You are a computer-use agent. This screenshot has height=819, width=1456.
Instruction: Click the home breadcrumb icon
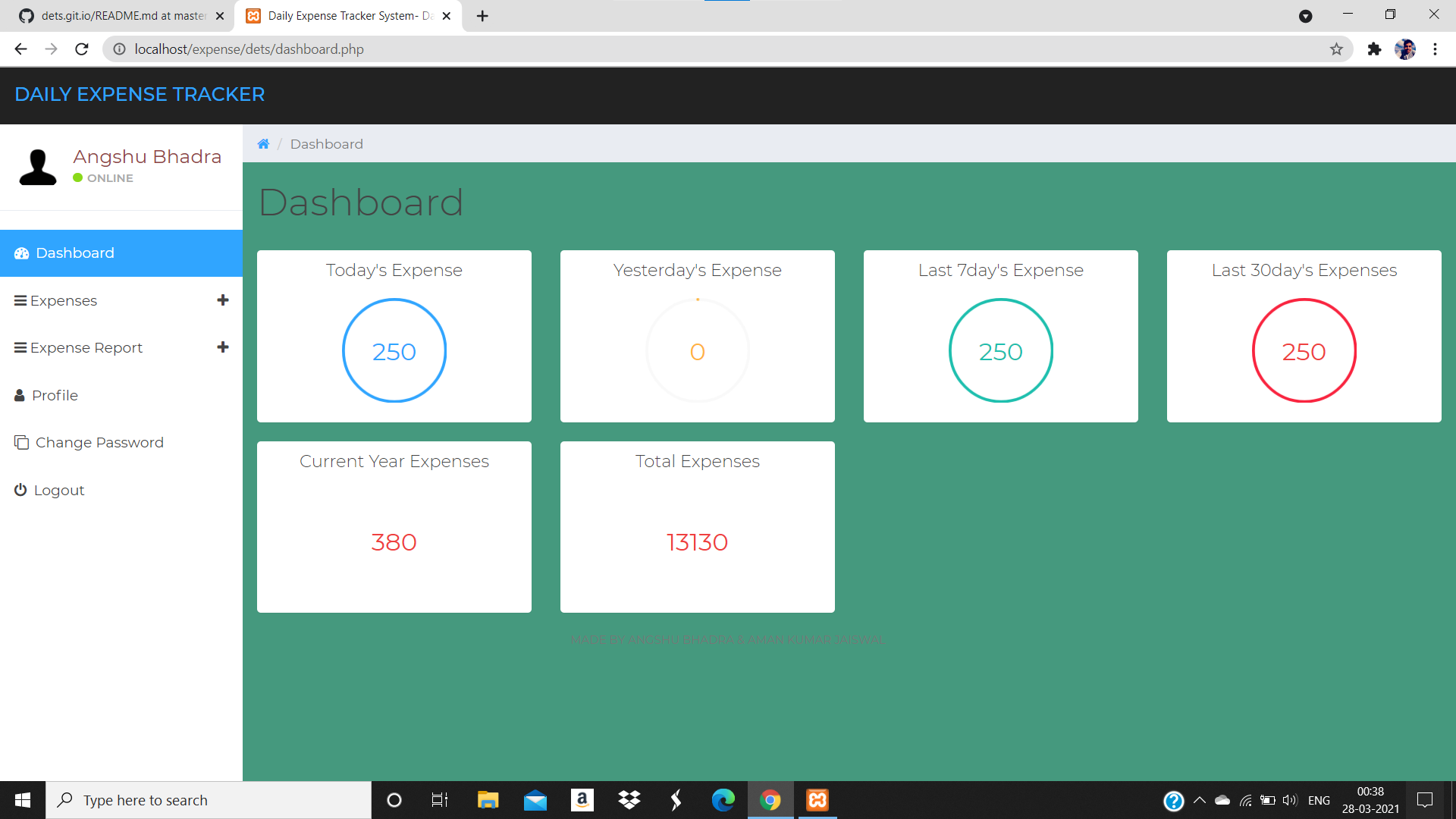coord(263,143)
